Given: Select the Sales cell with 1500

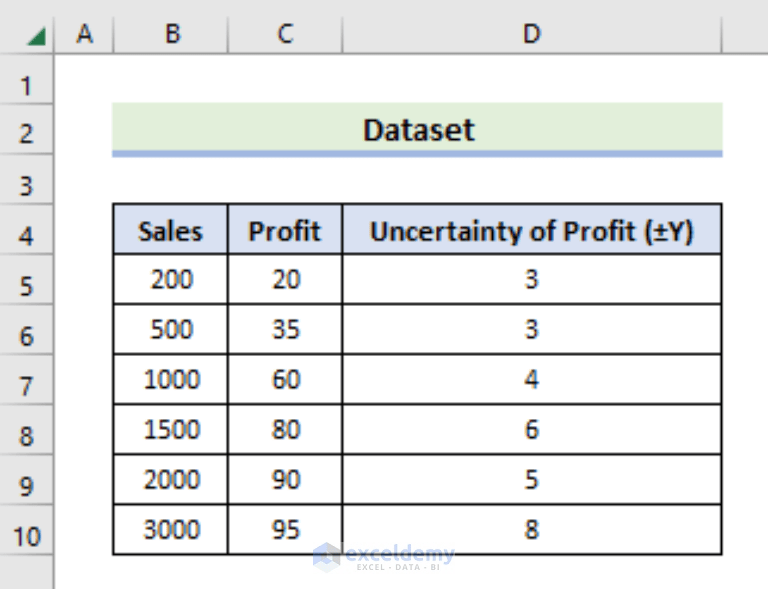Looking at the screenshot, I should [171, 429].
